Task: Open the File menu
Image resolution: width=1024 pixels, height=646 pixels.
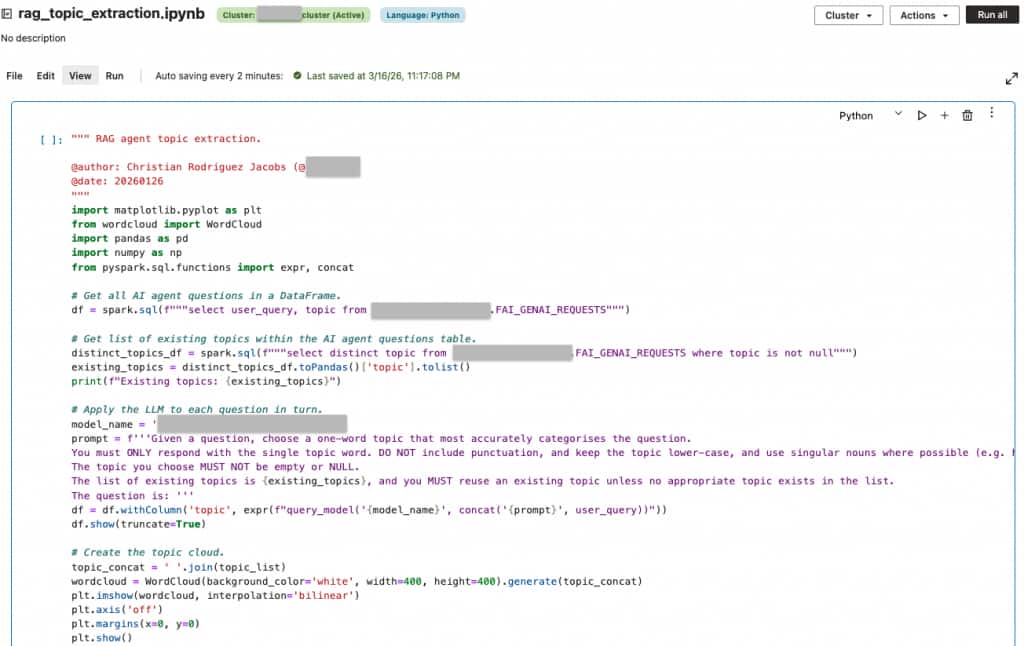Action: 16,75
